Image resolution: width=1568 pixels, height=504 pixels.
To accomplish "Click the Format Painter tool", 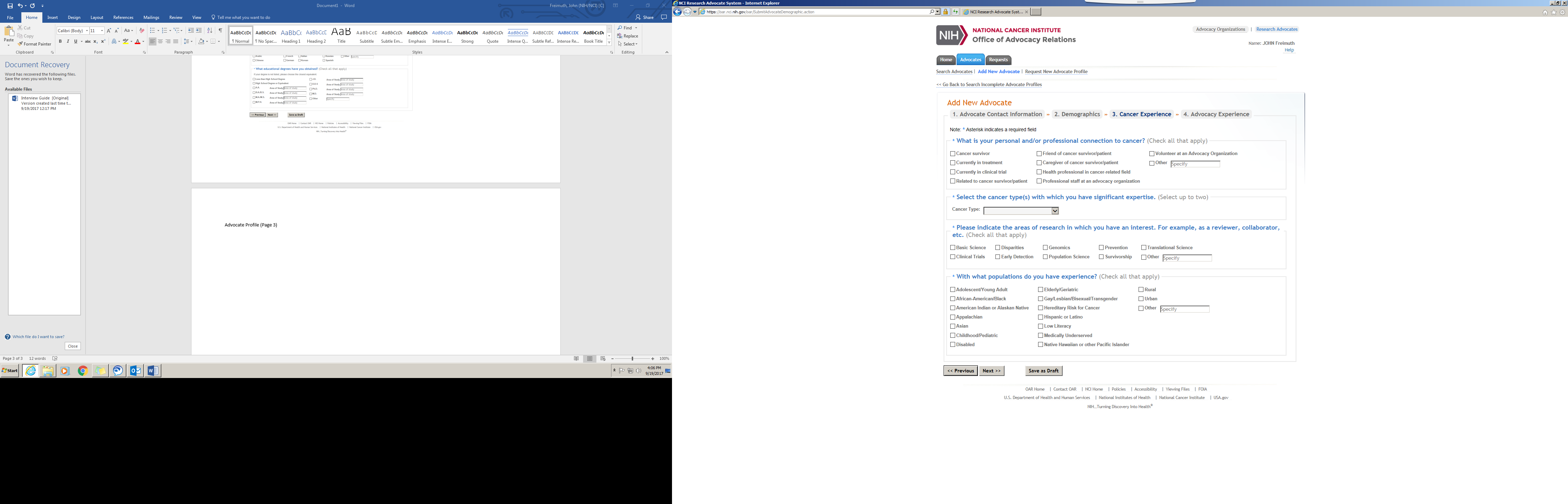I will coord(34,44).
